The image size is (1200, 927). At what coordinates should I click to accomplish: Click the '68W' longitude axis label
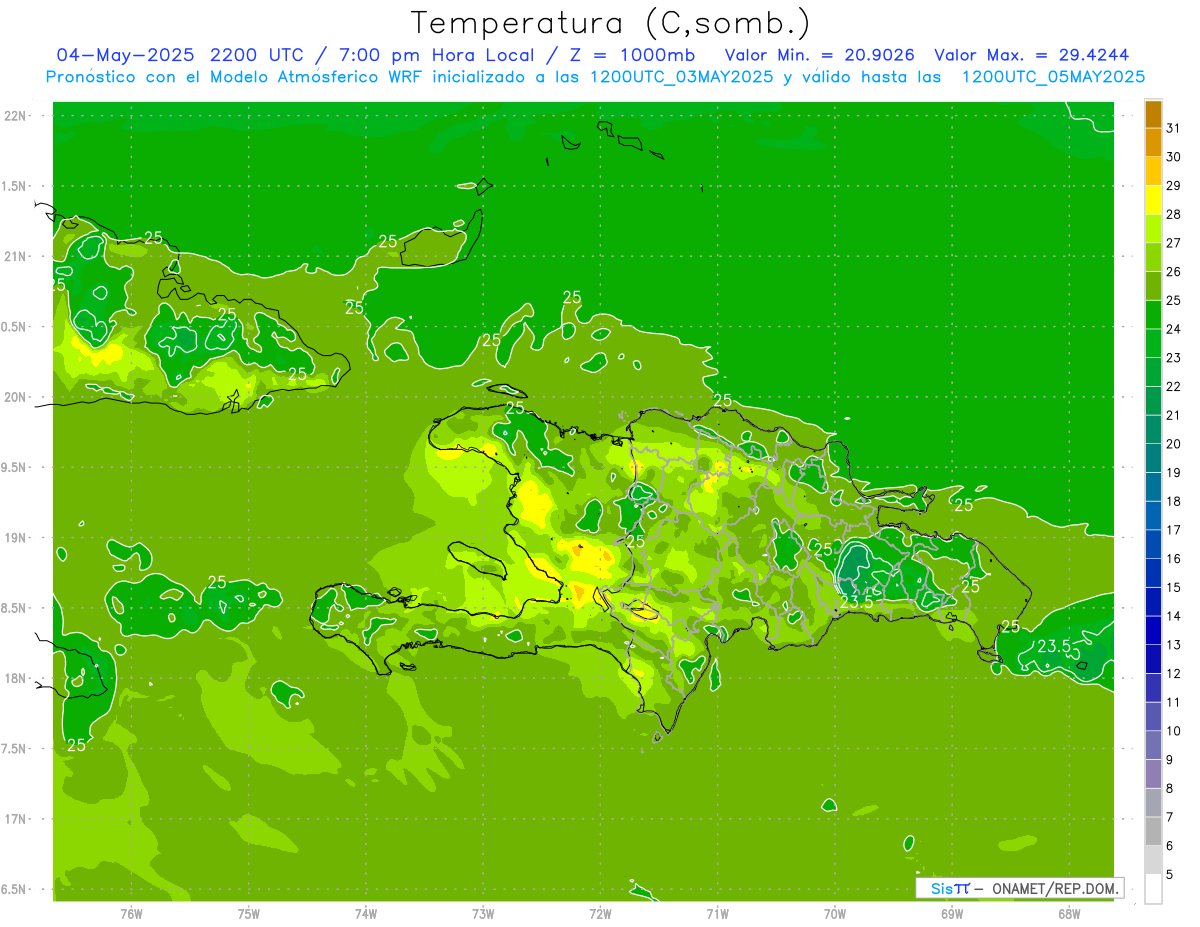[x=1069, y=913]
